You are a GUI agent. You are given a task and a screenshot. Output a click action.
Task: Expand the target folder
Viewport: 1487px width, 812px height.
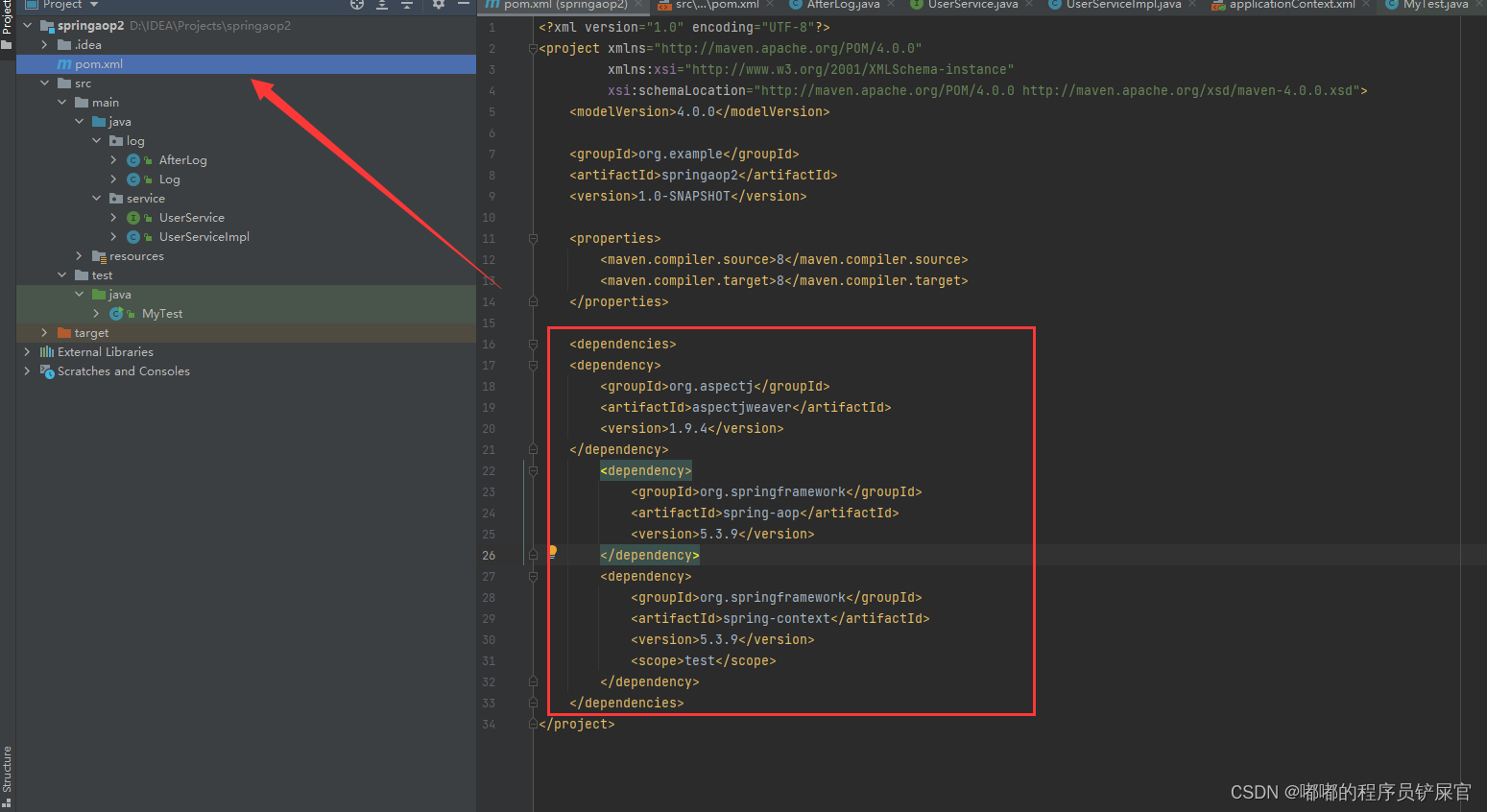44,333
